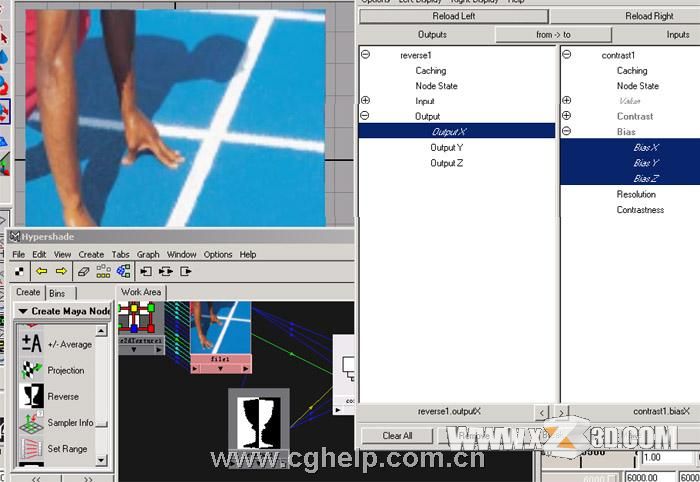Select Caching under reverse1
This screenshot has width=700, height=482.
click(431, 71)
